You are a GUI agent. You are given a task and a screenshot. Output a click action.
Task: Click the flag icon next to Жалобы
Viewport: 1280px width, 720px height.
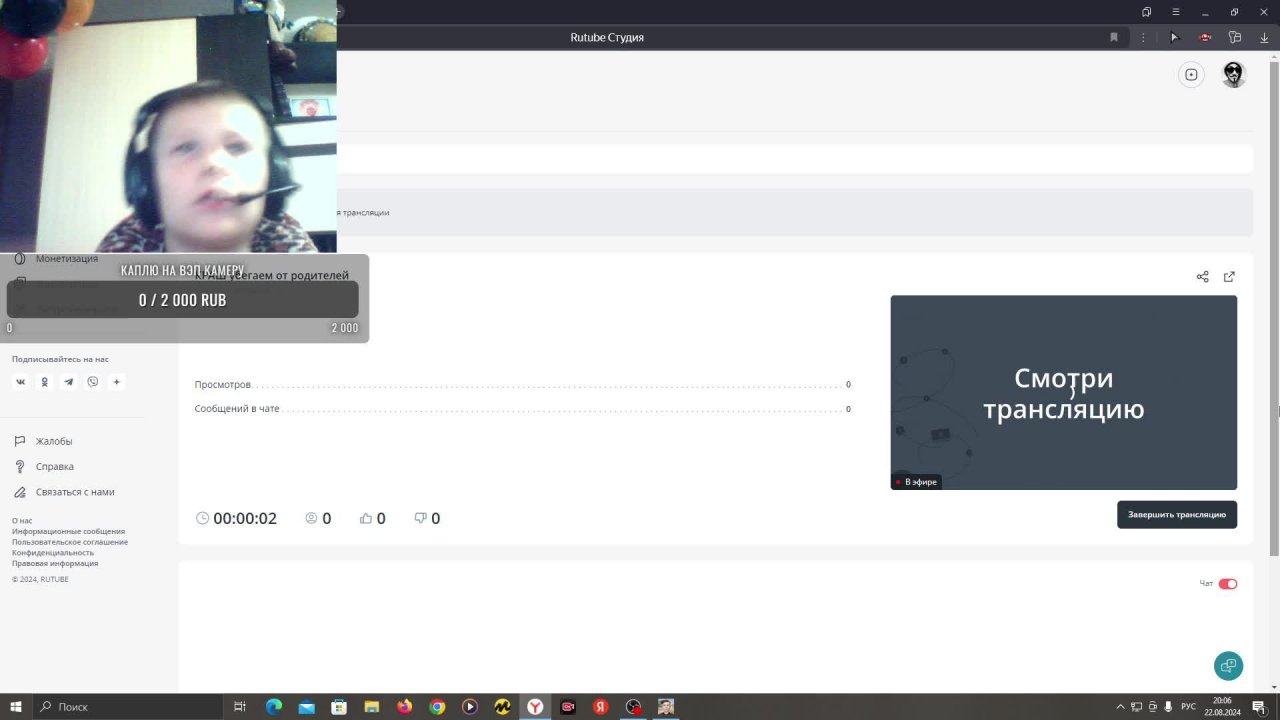[x=19, y=441]
